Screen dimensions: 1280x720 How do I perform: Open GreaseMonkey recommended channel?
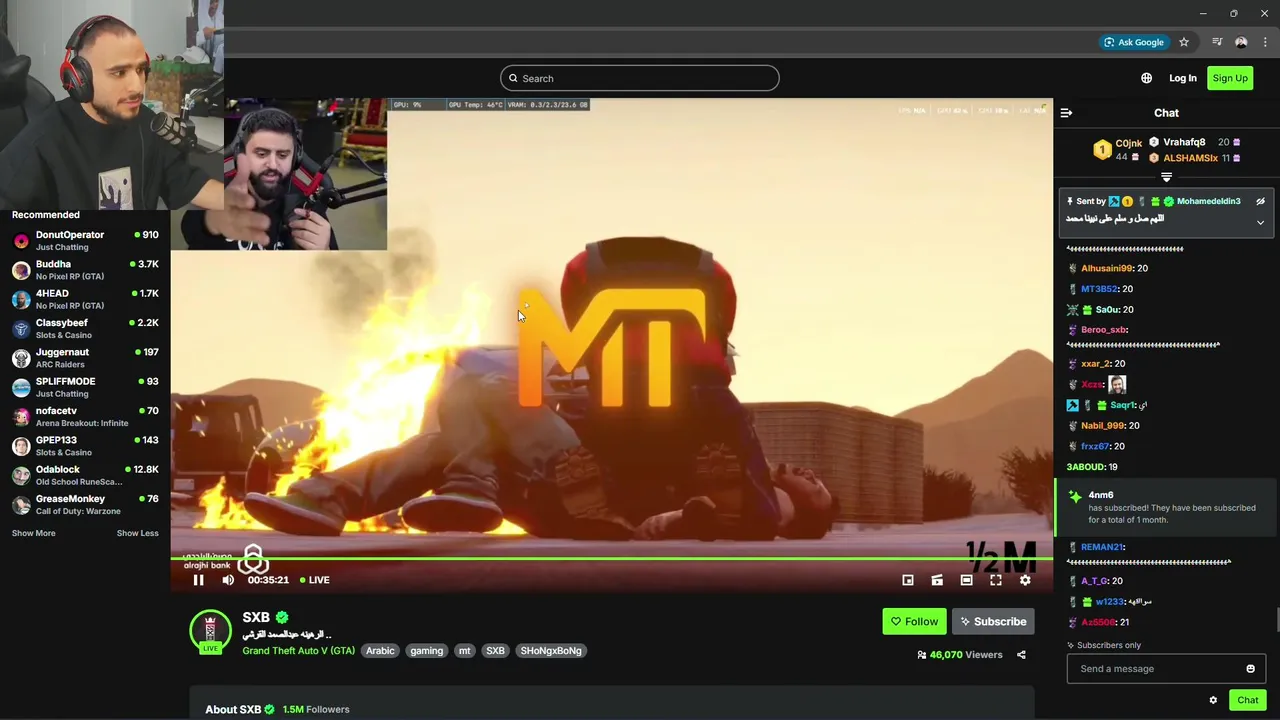pyautogui.click(x=85, y=505)
